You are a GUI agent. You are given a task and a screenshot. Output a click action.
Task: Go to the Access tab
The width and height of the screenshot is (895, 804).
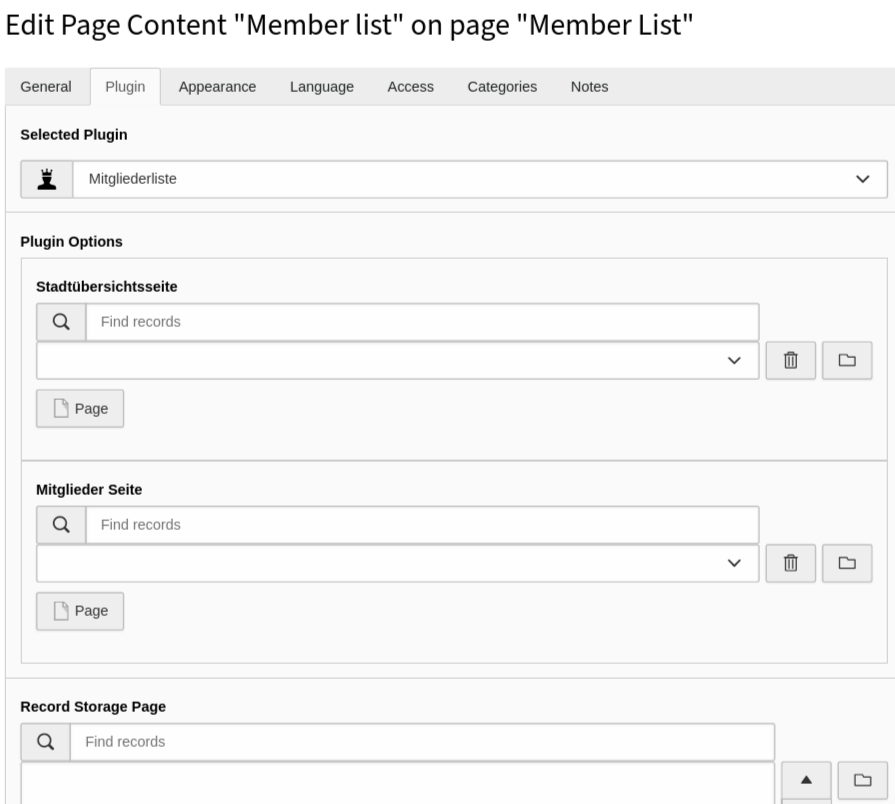point(410,87)
